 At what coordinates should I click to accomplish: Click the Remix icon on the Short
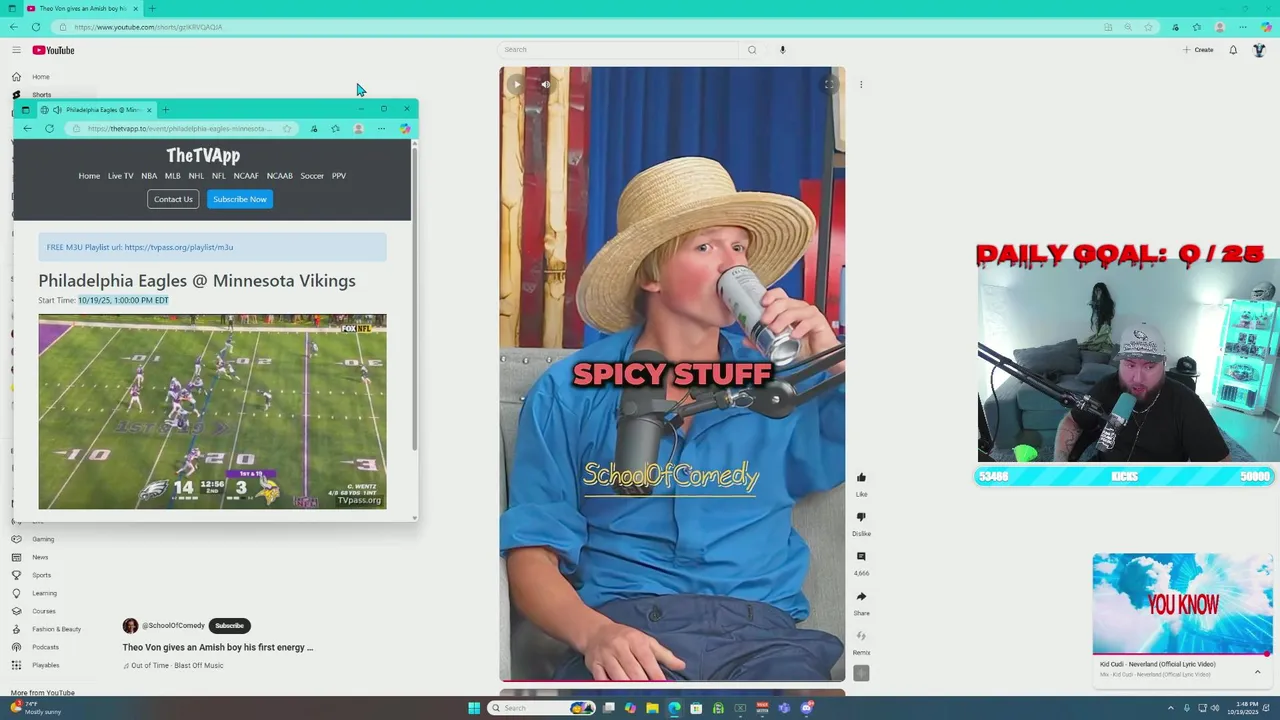point(861,636)
